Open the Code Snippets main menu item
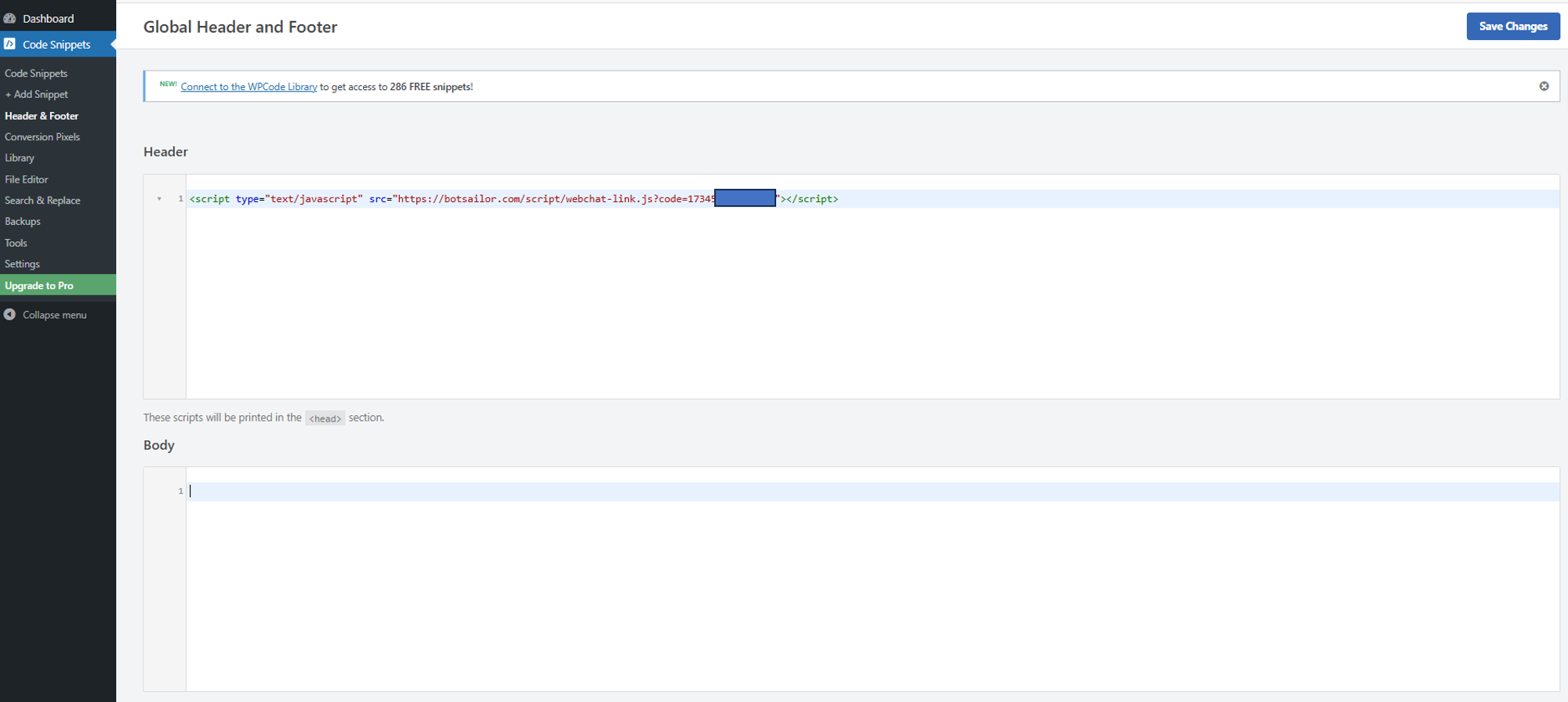The height and width of the screenshot is (702, 1568). click(56, 45)
